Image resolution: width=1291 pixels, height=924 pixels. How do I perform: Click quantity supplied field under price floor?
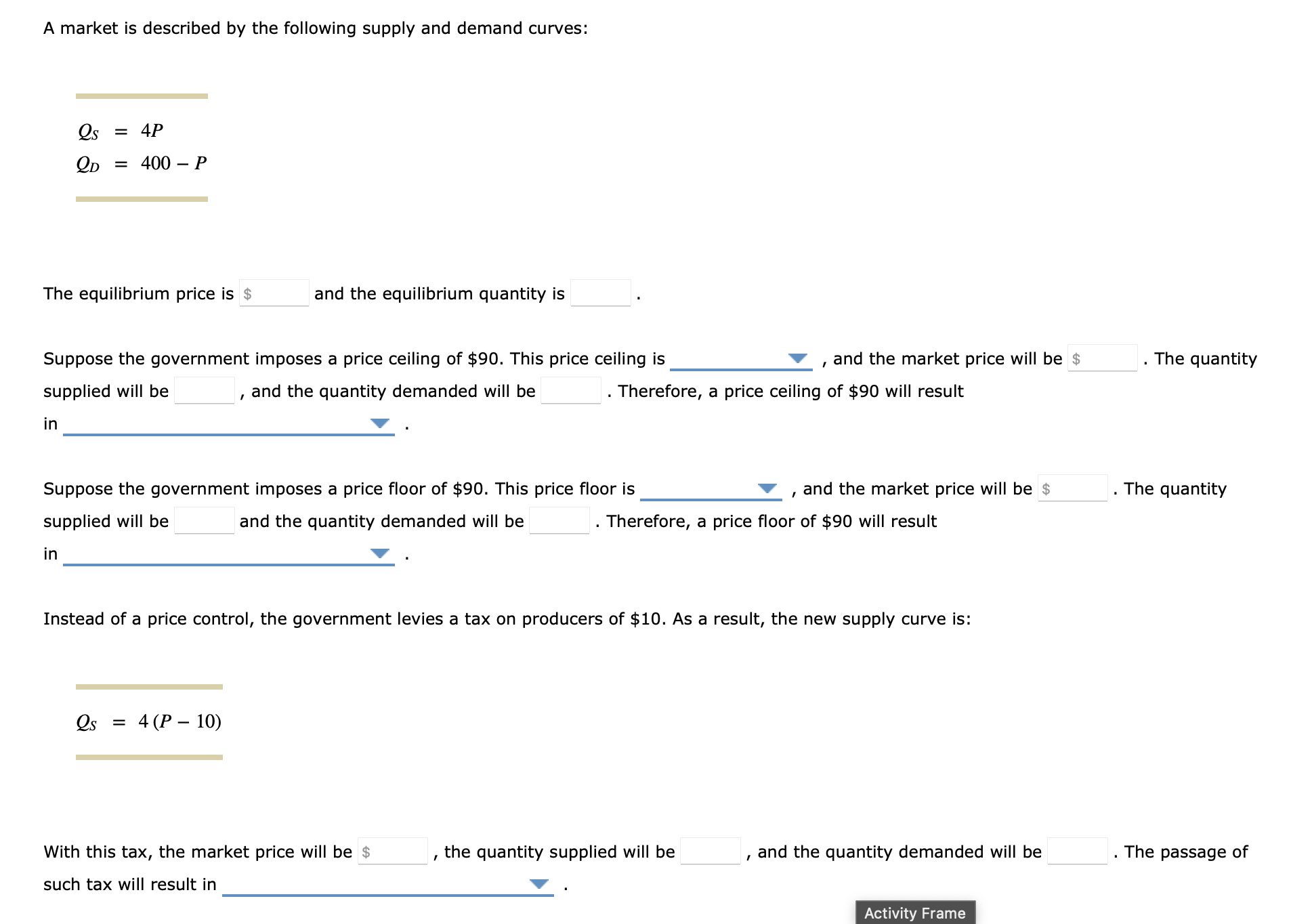pyautogui.click(x=203, y=521)
